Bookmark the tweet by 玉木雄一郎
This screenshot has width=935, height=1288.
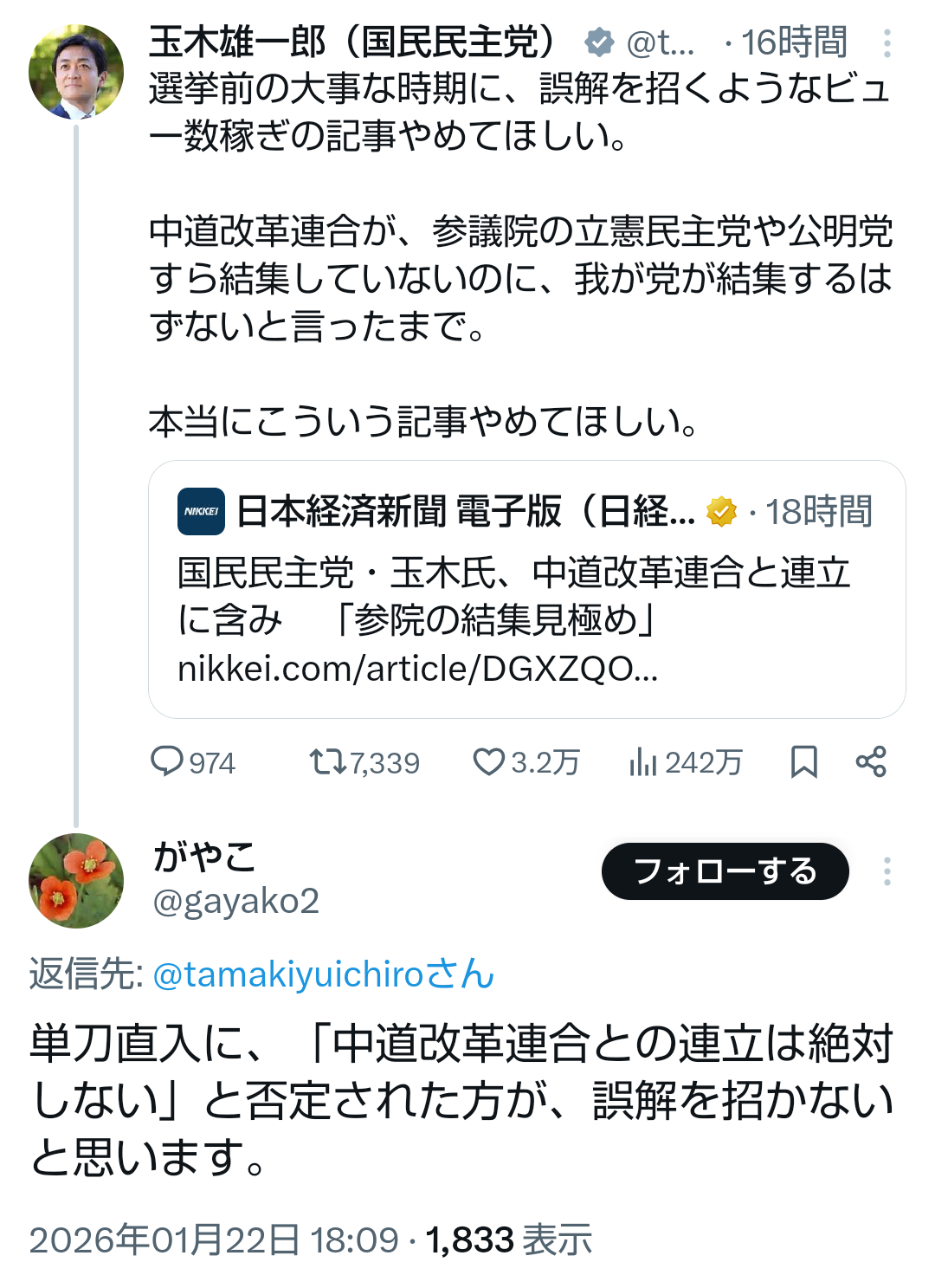803,762
